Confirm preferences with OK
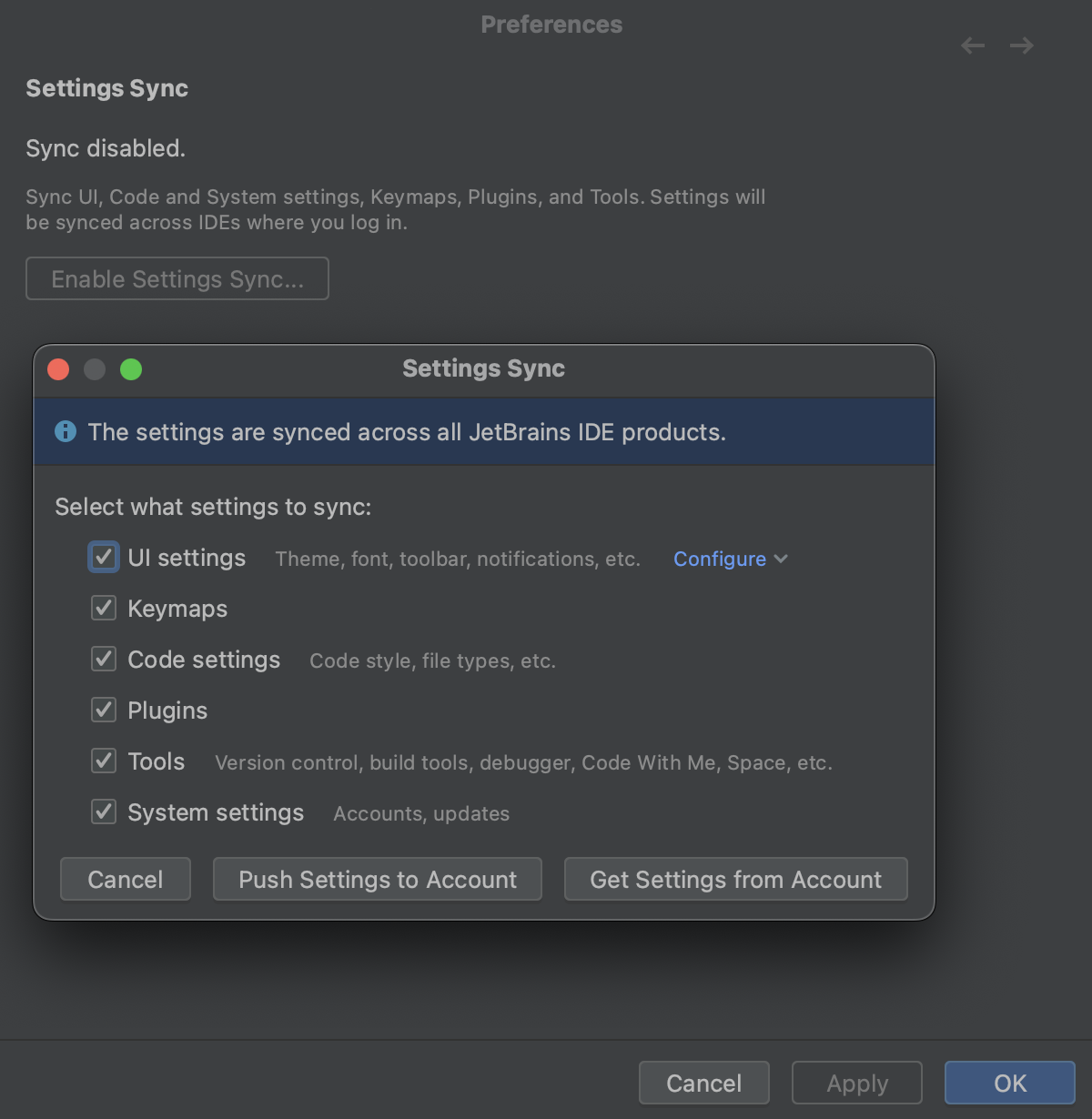Image resolution: width=1092 pixels, height=1119 pixels. (1009, 1083)
